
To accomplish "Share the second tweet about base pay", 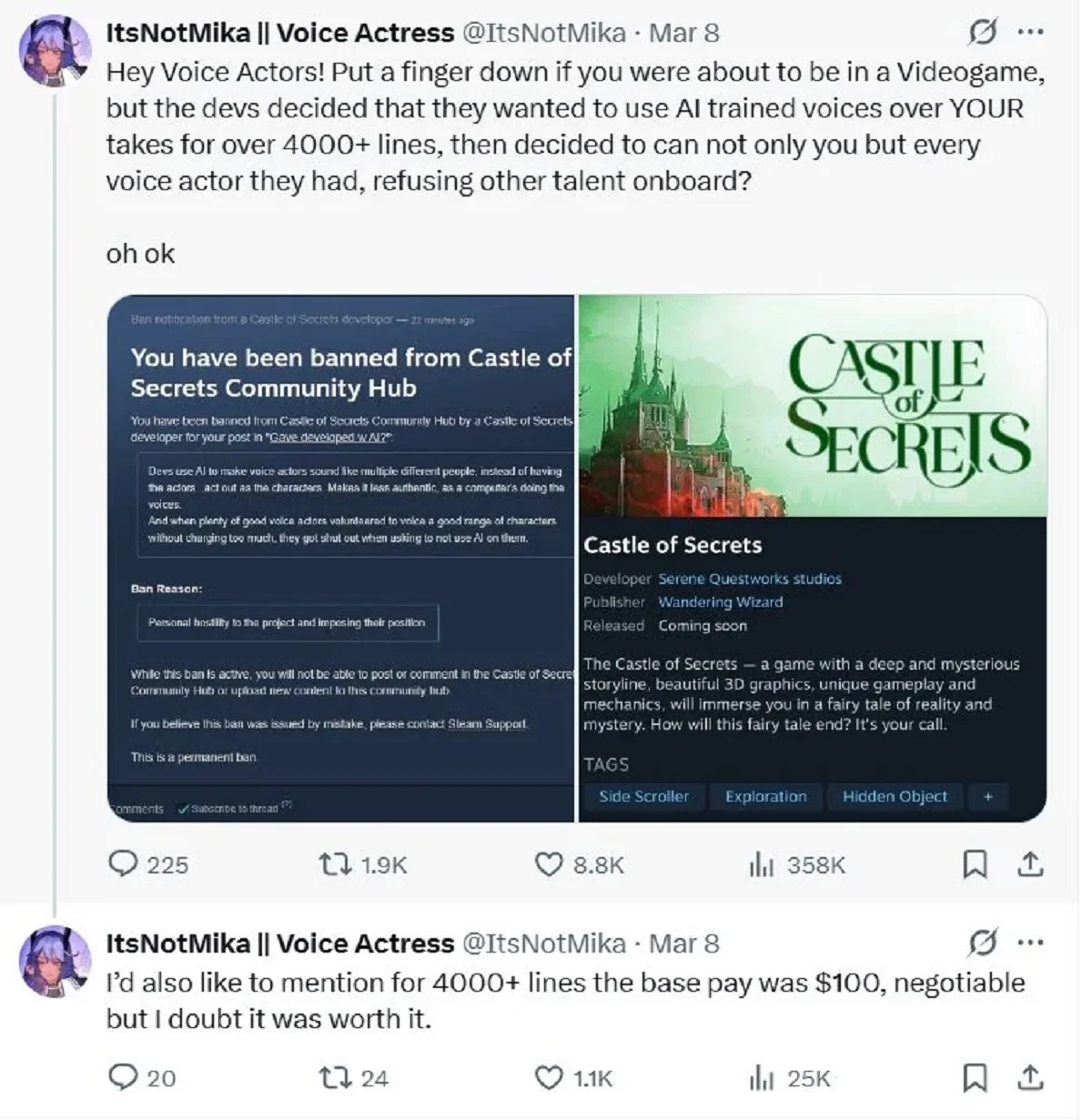I will pyautogui.click(x=1030, y=1078).
